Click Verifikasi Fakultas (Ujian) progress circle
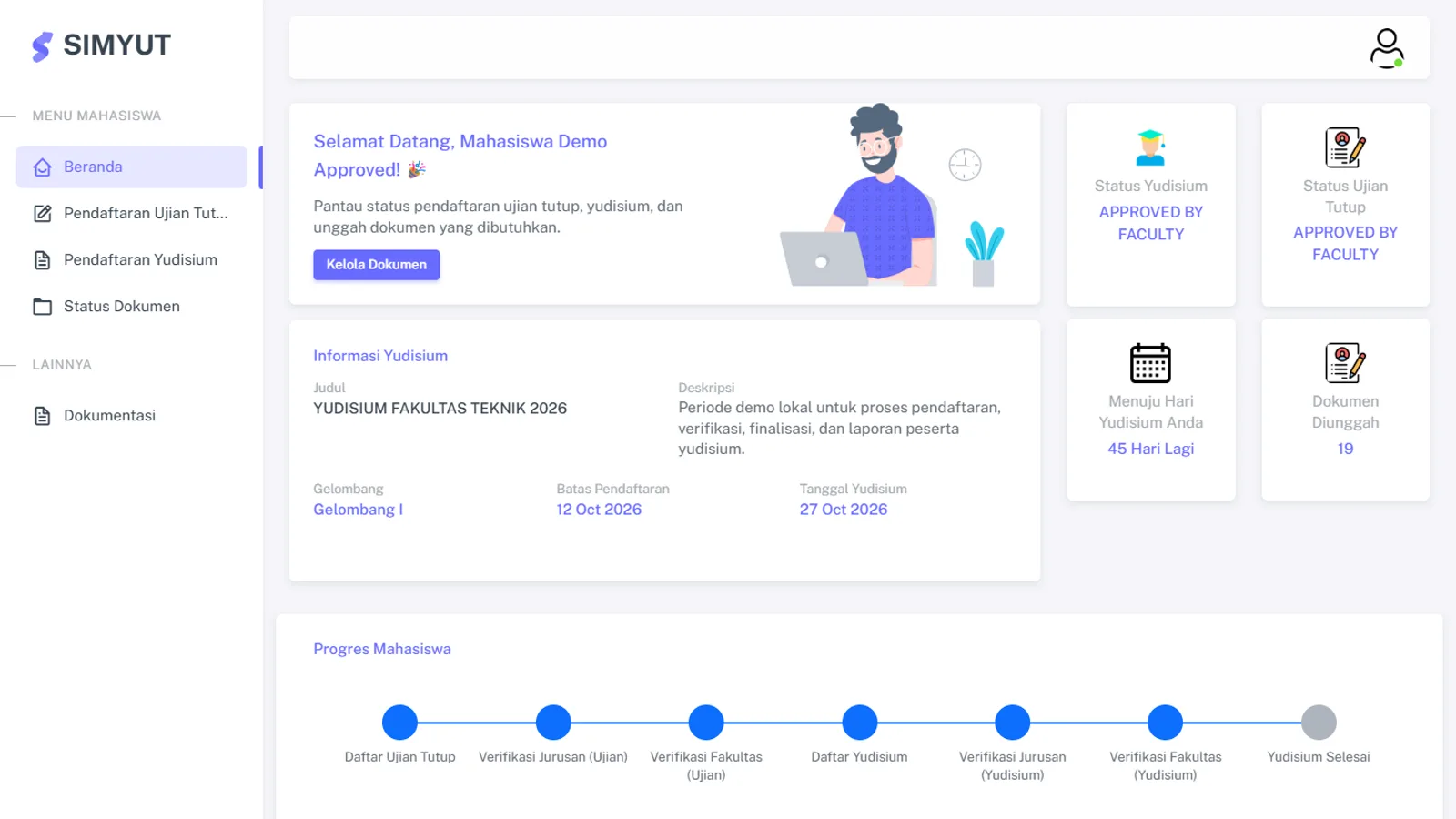 coord(706,723)
